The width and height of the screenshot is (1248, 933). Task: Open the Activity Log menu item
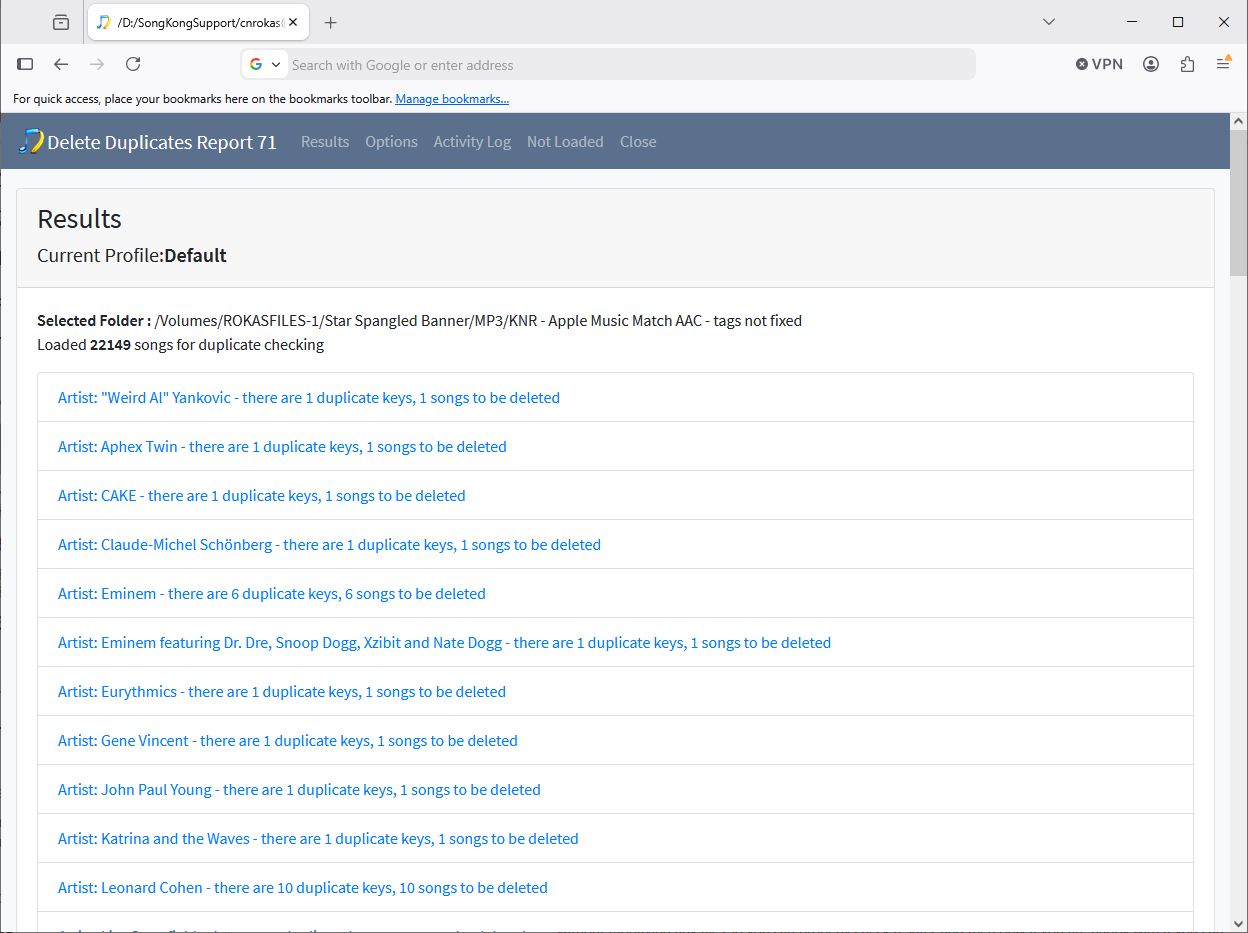point(472,142)
